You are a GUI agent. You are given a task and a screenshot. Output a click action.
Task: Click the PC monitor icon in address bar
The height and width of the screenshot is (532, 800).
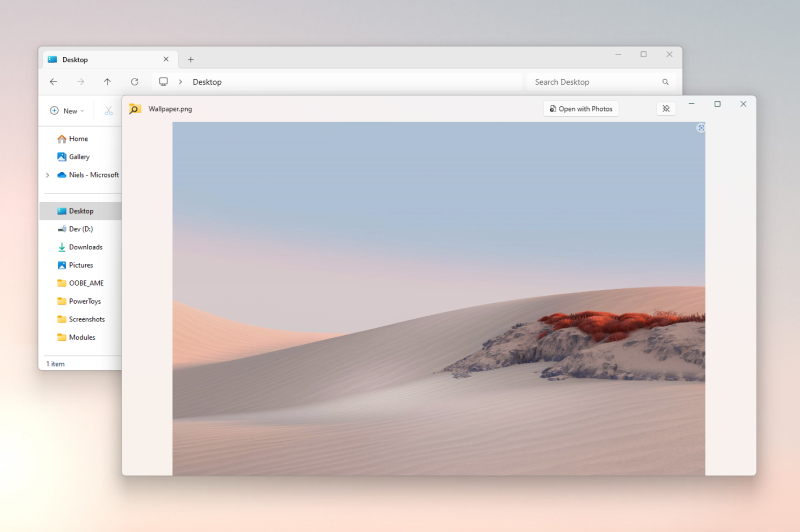[163, 82]
